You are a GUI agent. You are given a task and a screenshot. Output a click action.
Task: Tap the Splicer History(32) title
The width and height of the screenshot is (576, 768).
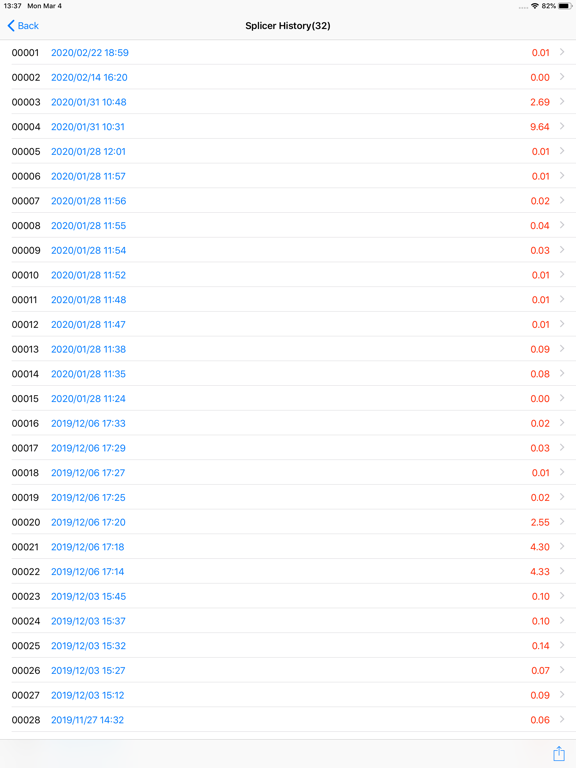pyautogui.click(x=288, y=26)
